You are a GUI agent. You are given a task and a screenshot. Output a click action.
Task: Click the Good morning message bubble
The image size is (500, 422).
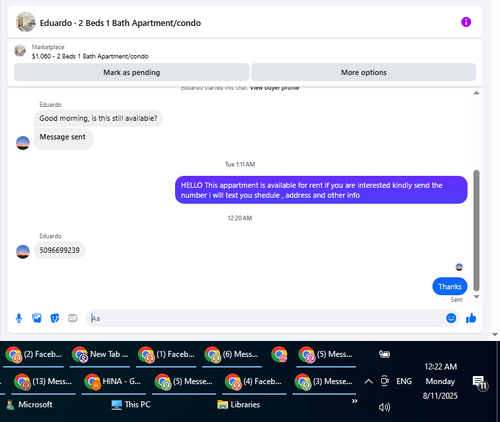[x=98, y=118]
